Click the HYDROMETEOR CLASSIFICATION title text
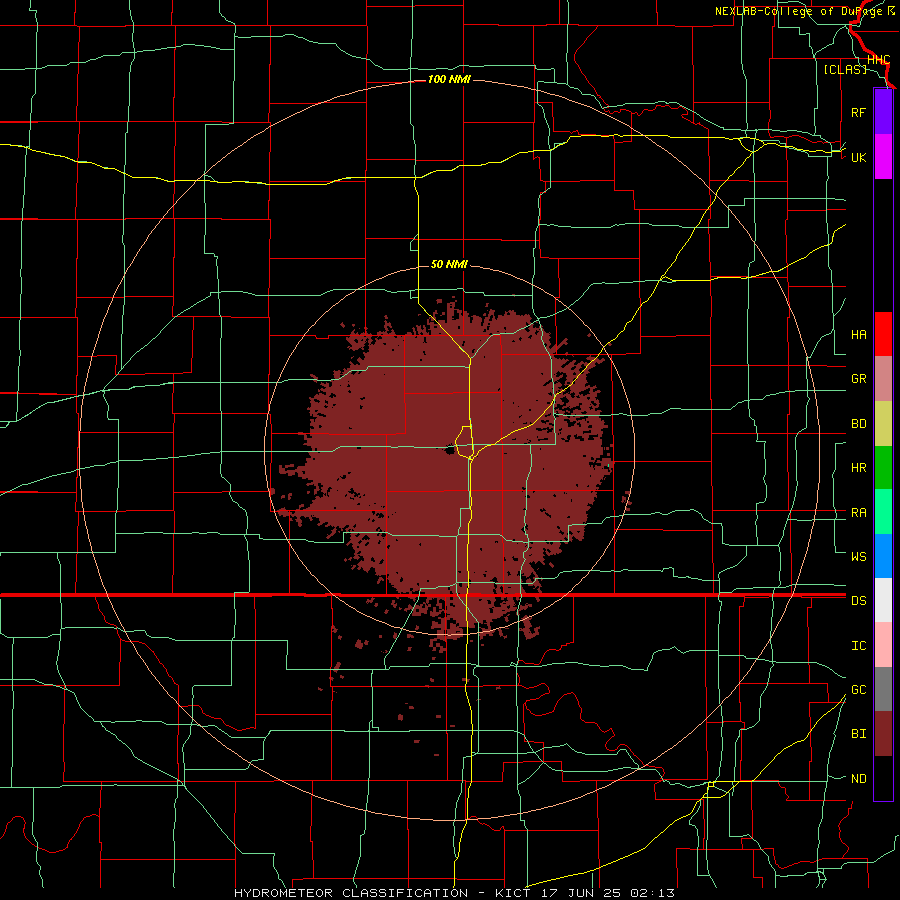The image size is (900, 900). [x=351, y=893]
